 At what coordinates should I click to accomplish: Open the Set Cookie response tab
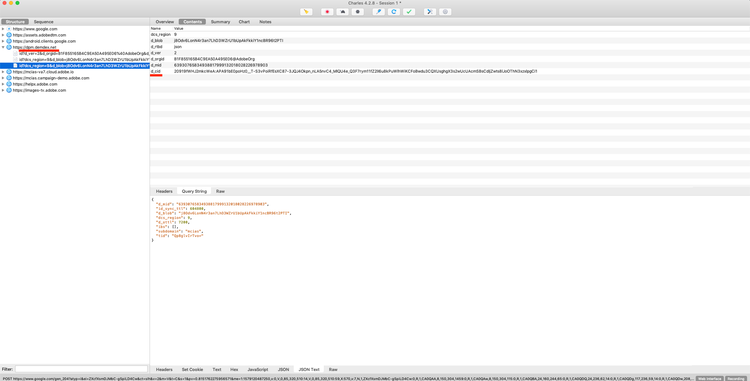[x=192, y=370]
